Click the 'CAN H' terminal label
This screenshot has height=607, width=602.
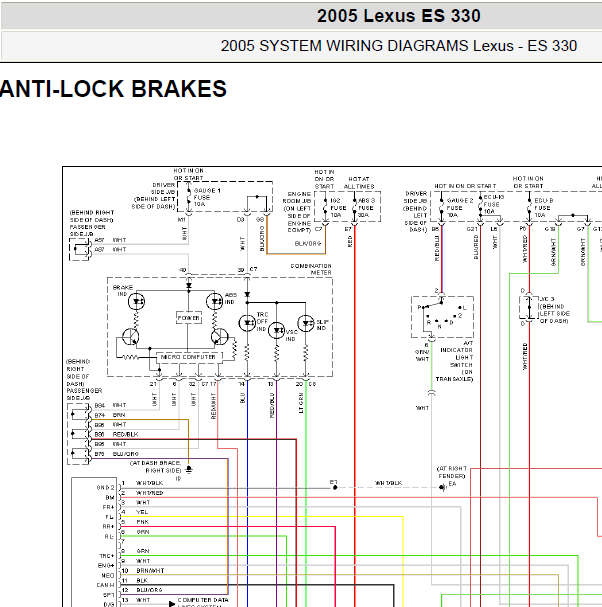pos(105,585)
